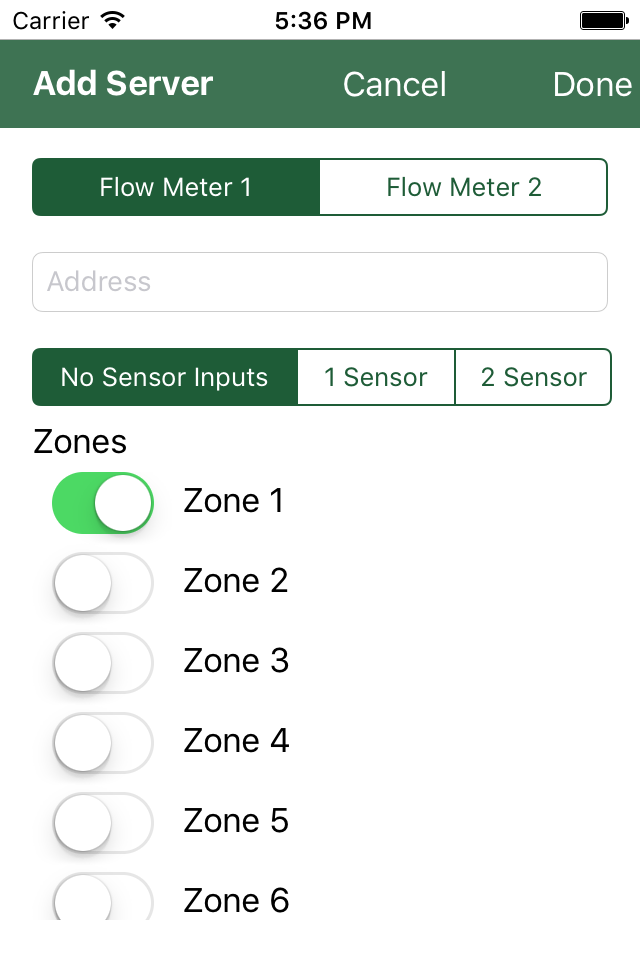Screen dimensions: 640x960
Task: Tap the clock showing 5:36 PM
Action: click(322, 18)
